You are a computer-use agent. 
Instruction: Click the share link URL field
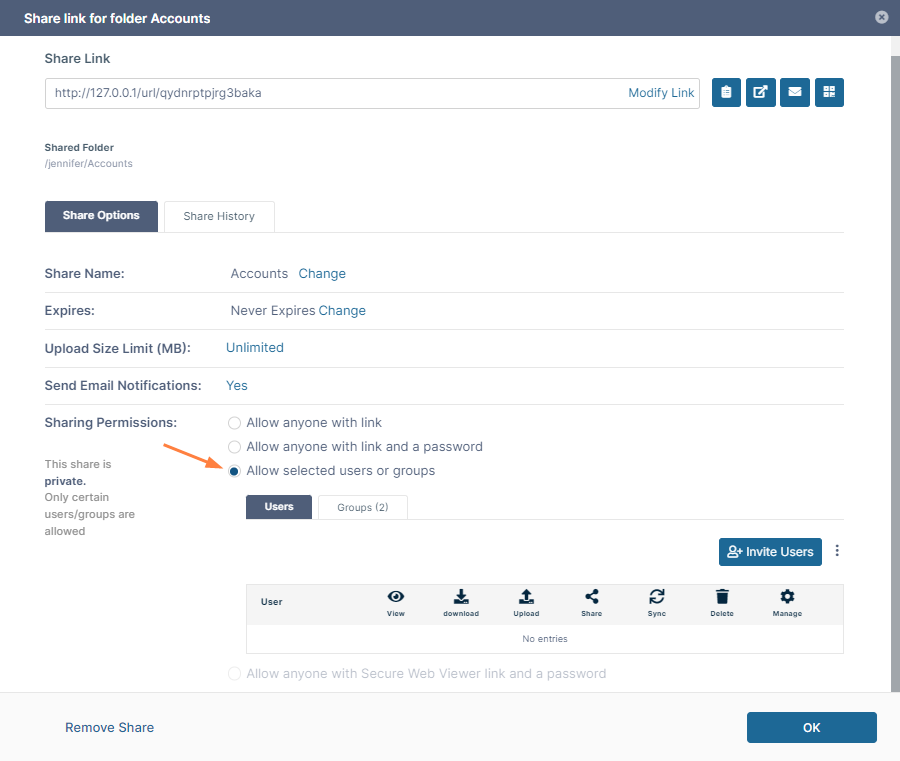pos(330,93)
